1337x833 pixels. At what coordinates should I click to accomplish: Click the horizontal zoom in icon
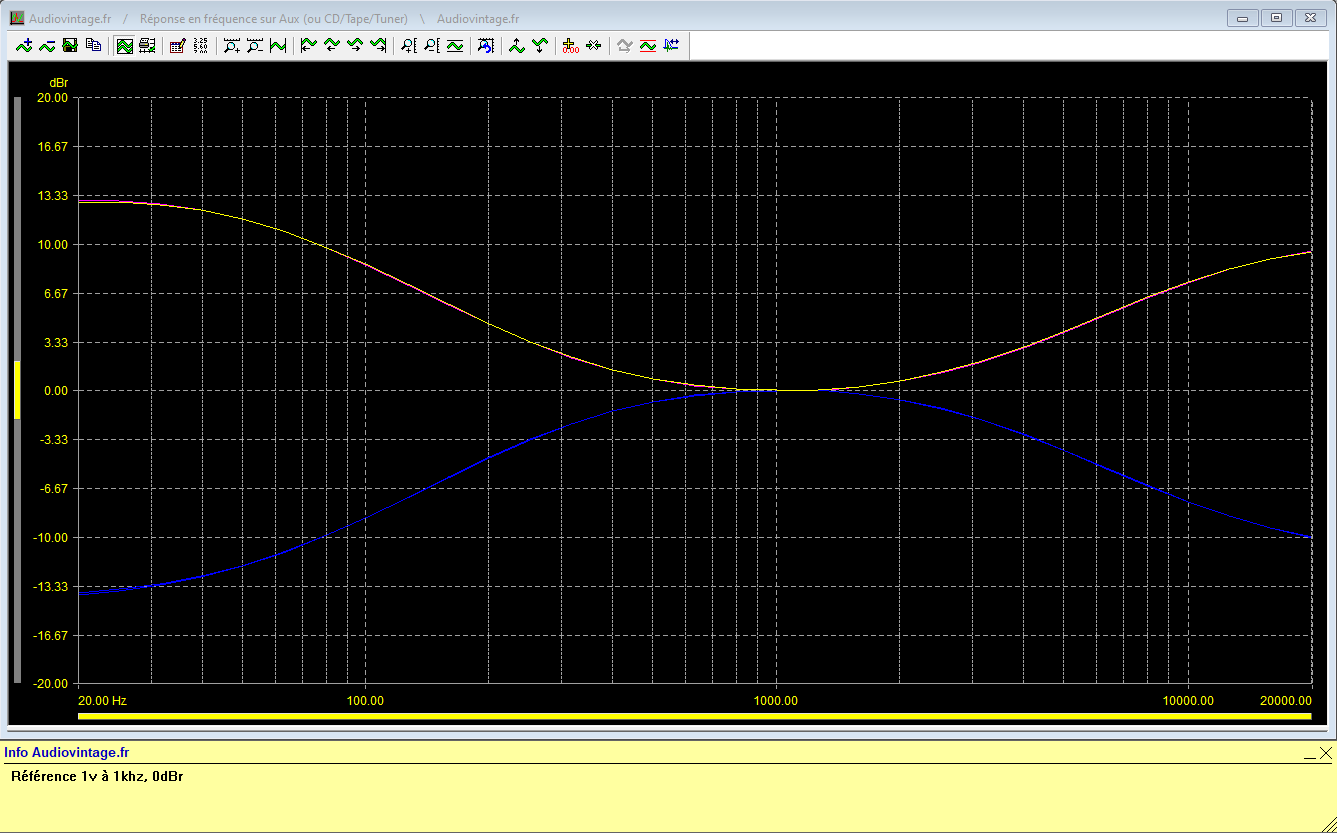pyautogui.click(x=231, y=45)
